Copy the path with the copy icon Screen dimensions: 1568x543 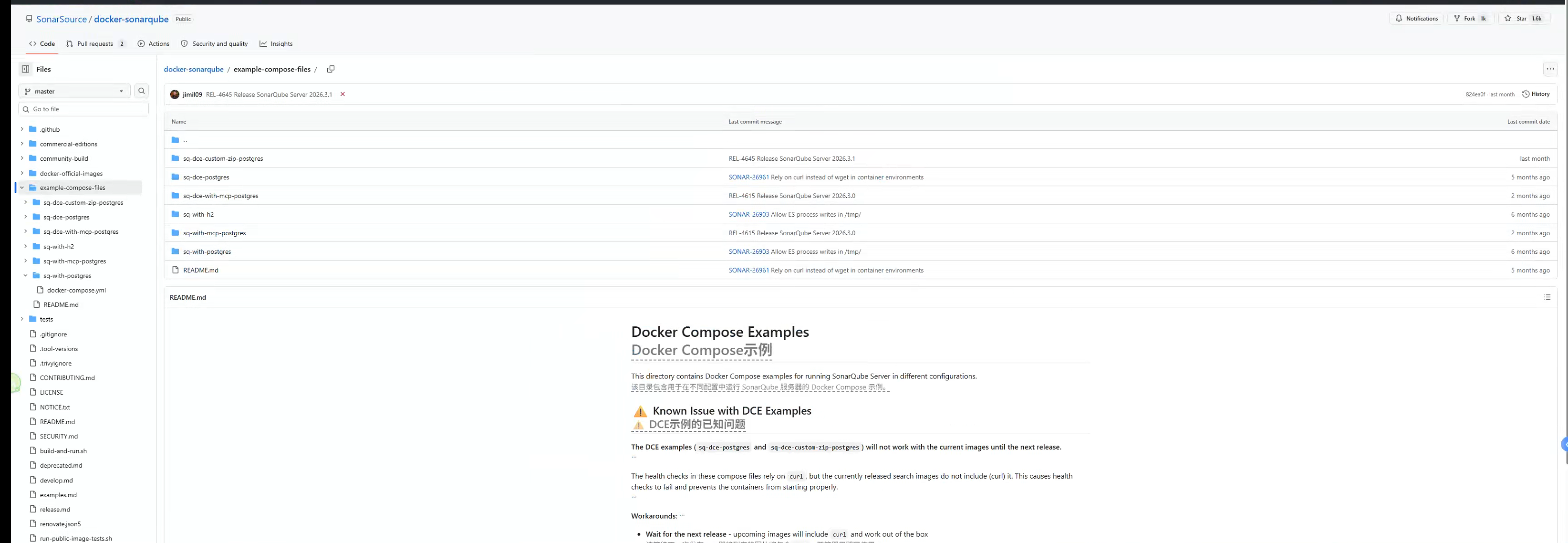tap(331, 69)
